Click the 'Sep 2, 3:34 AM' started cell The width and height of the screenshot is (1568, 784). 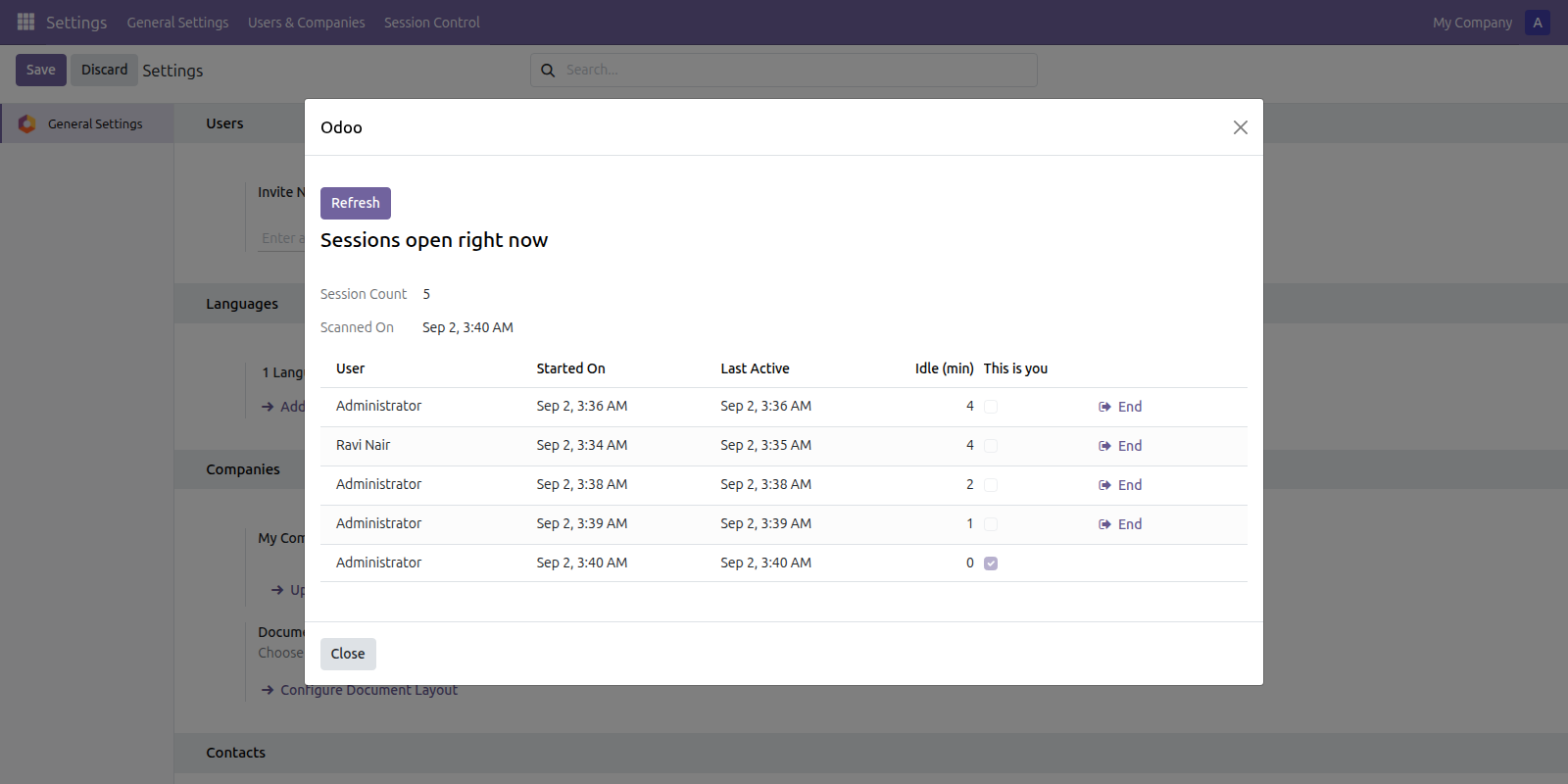point(581,445)
